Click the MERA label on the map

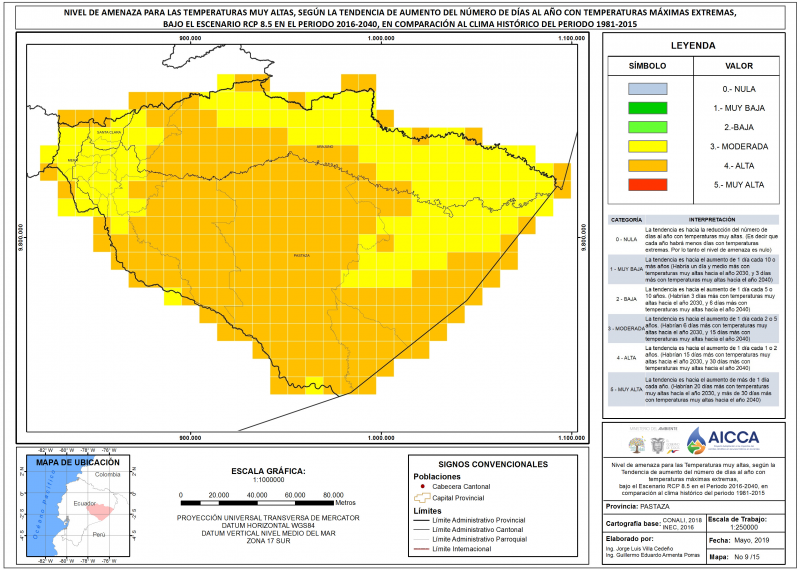click(72, 160)
